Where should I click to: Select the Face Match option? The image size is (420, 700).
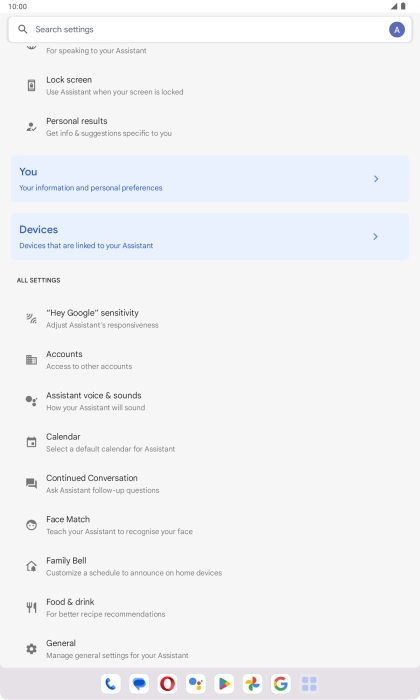click(x=210, y=525)
